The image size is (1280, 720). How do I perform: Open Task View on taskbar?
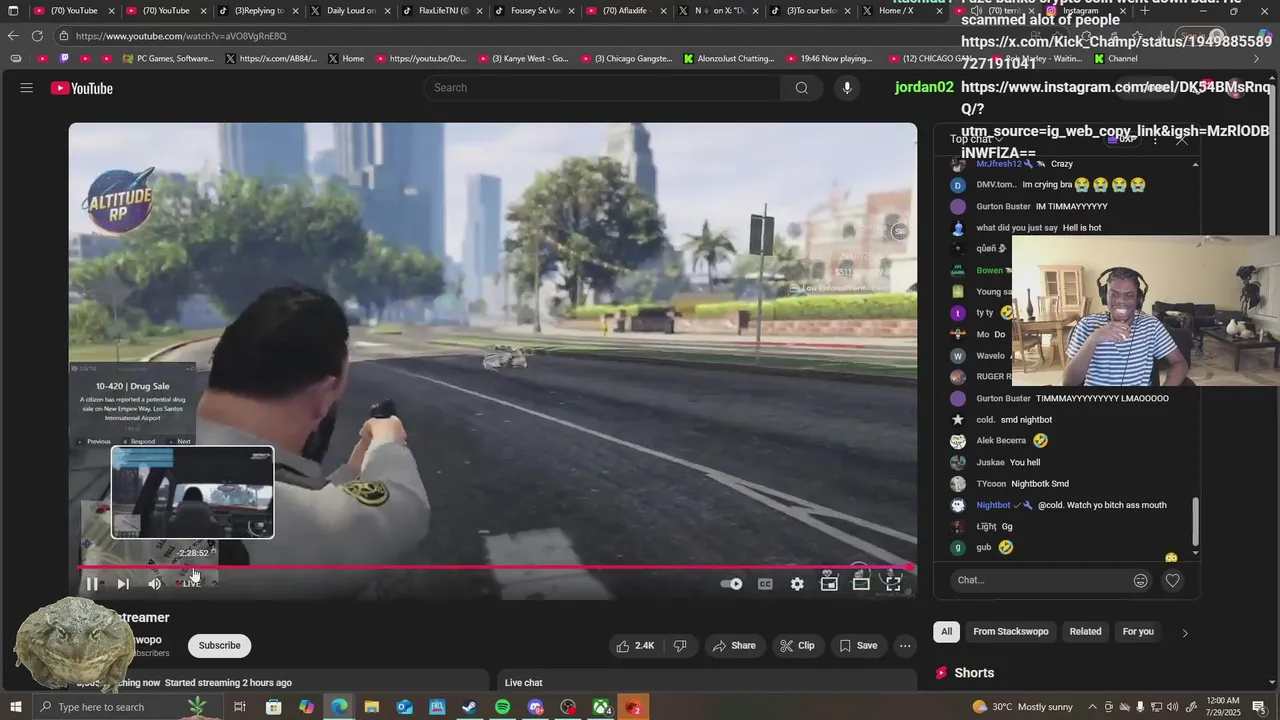coord(240,707)
